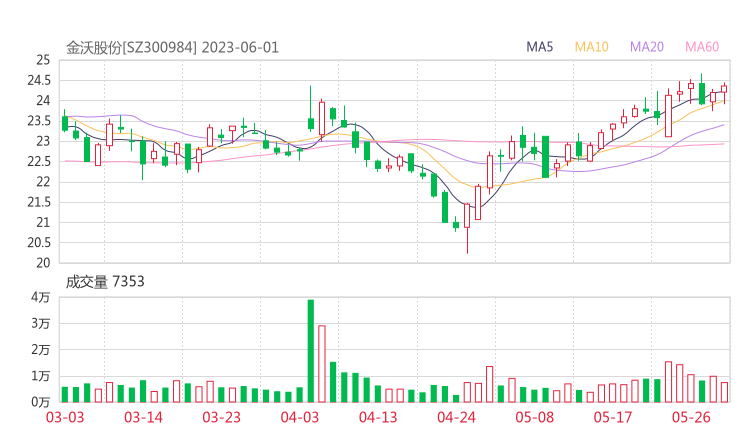The width and height of the screenshot is (740, 440).
Task: Click the 05-26 date axis label
Action: click(x=691, y=417)
